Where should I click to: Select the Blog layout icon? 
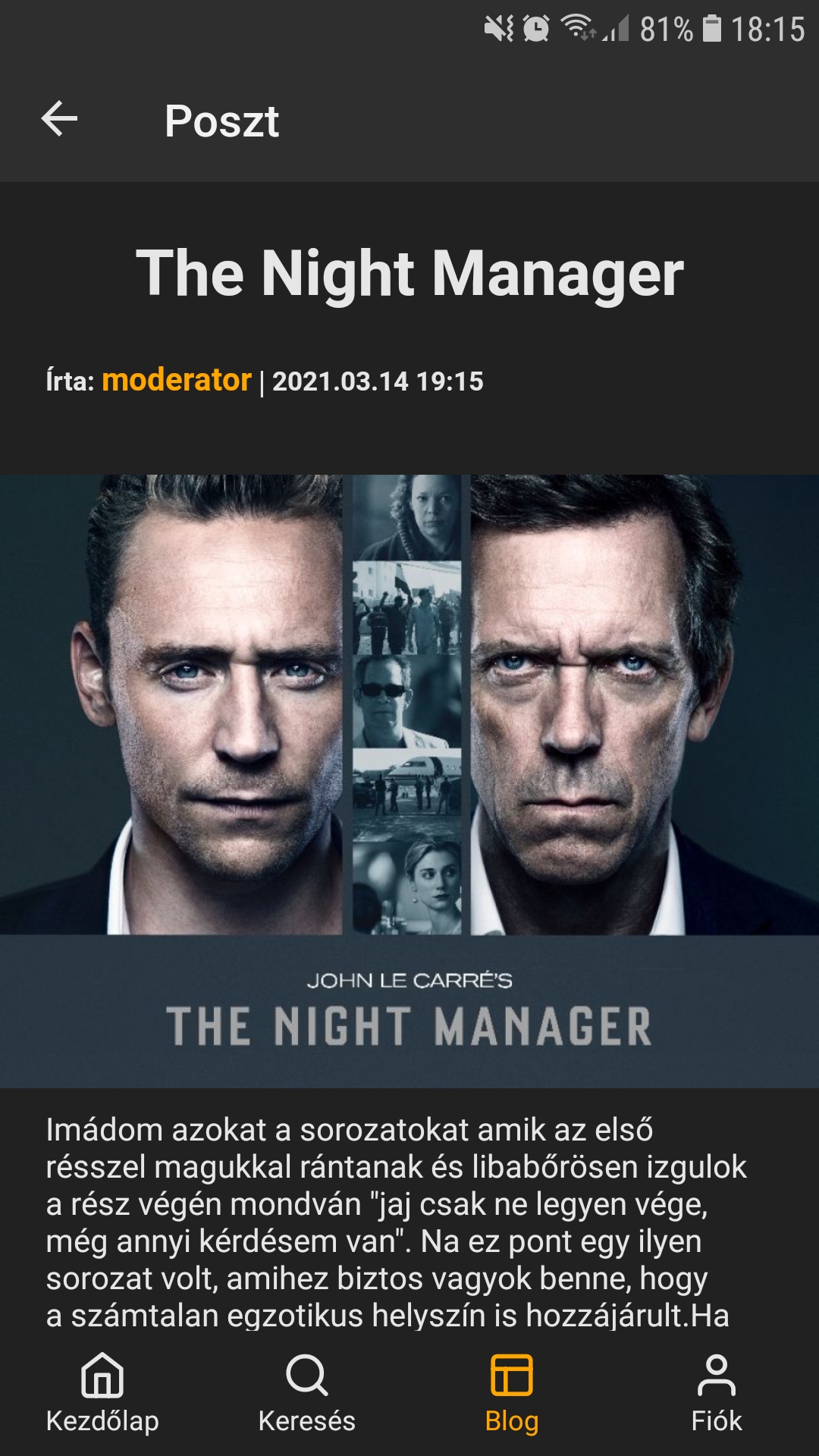pyautogui.click(x=512, y=1375)
